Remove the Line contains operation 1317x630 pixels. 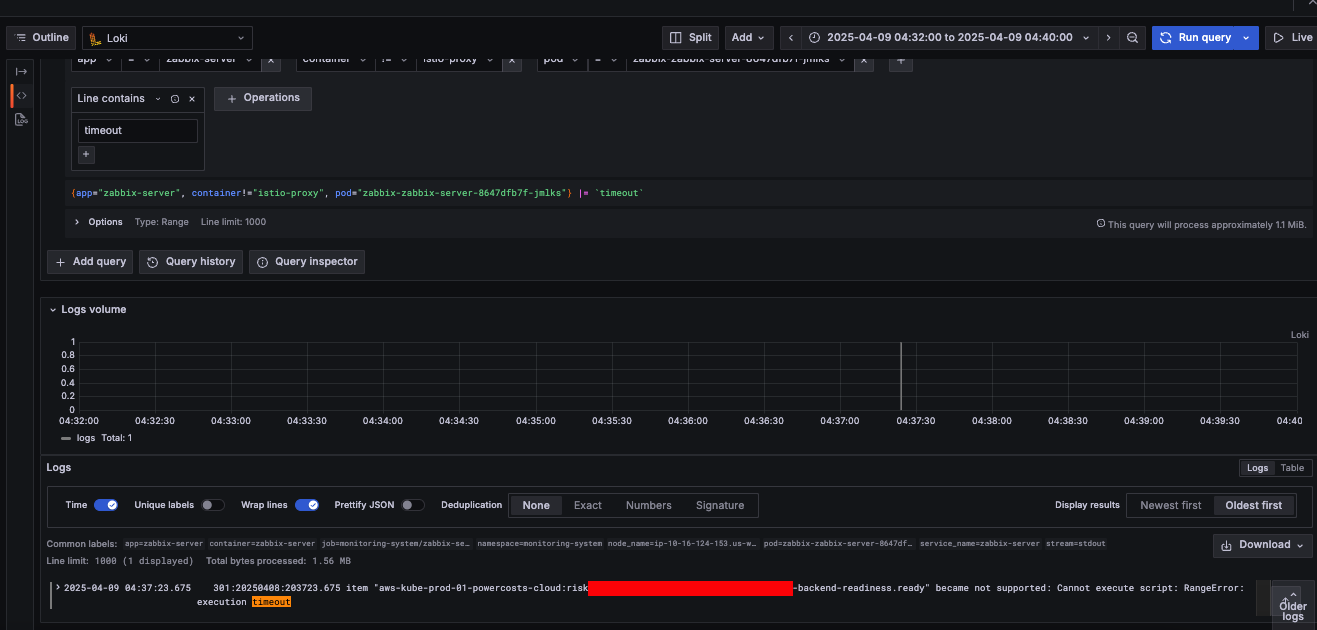tap(192, 99)
